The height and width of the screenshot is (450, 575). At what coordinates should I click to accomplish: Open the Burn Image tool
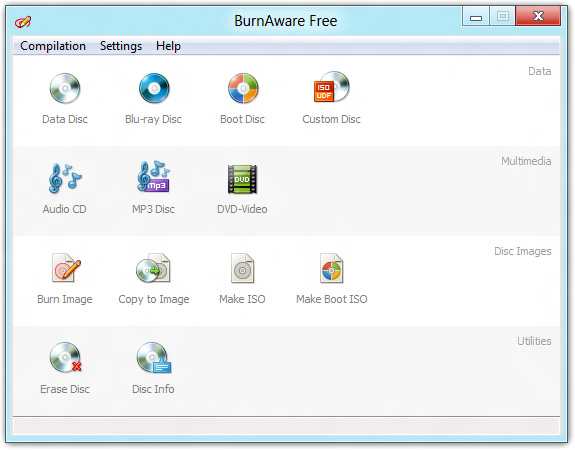(65, 279)
